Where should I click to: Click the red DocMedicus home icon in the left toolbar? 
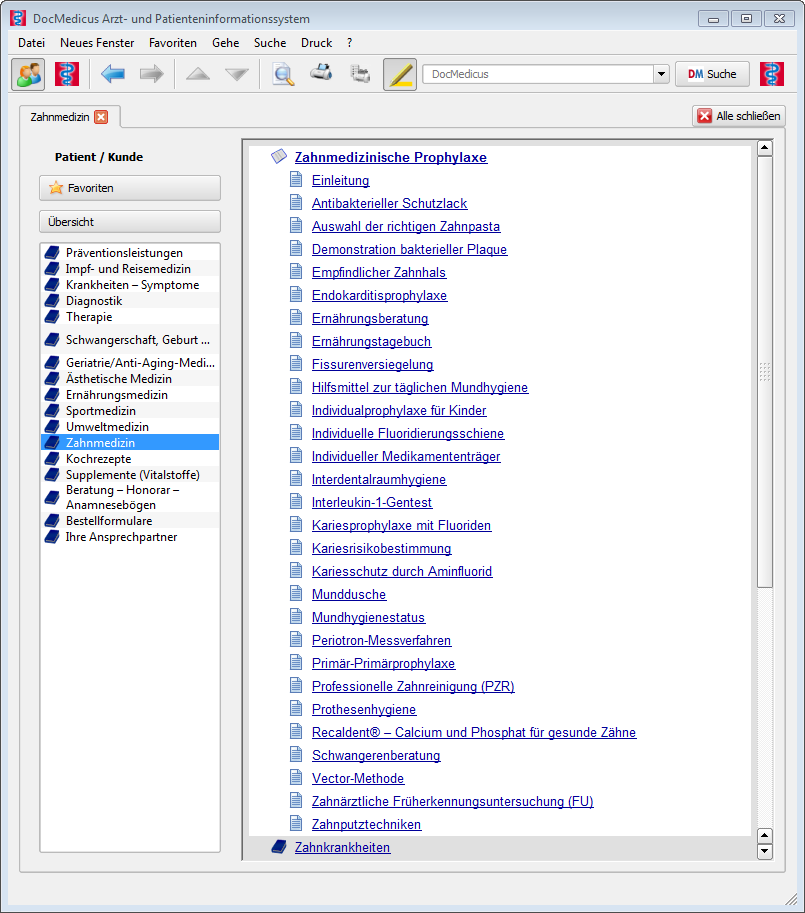(x=67, y=74)
